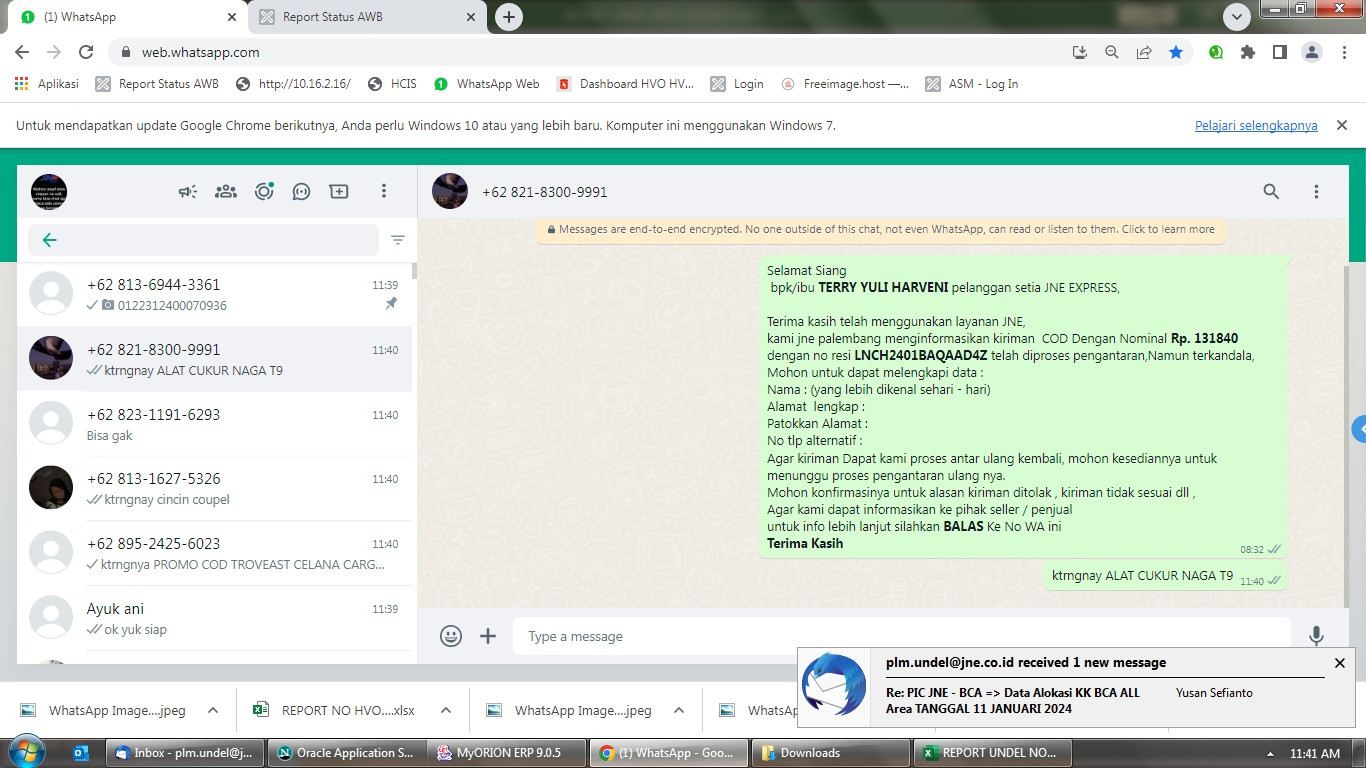Dismiss the Chrome update infobar

point(1342,125)
